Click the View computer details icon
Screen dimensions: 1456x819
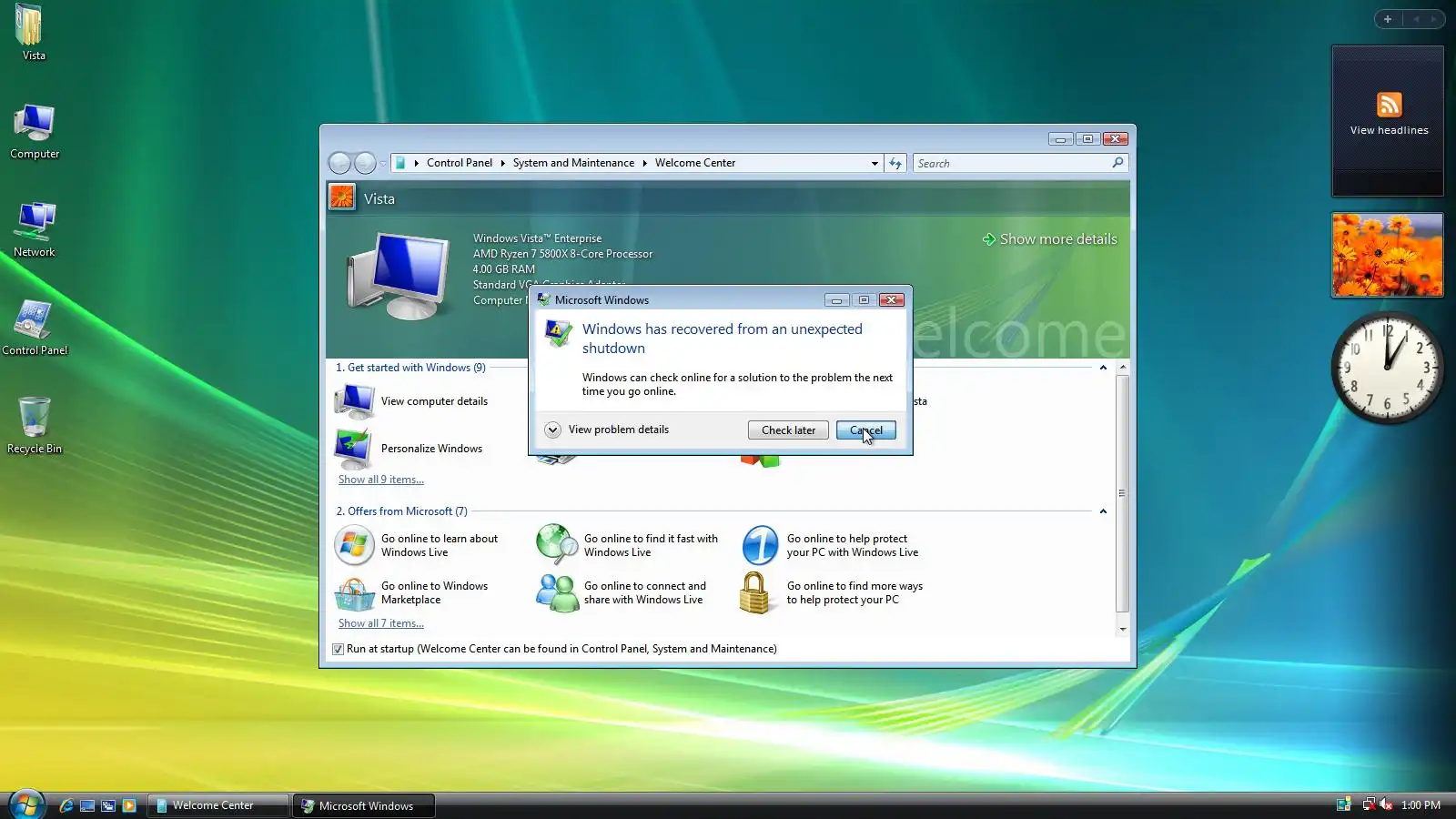tap(354, 401)
